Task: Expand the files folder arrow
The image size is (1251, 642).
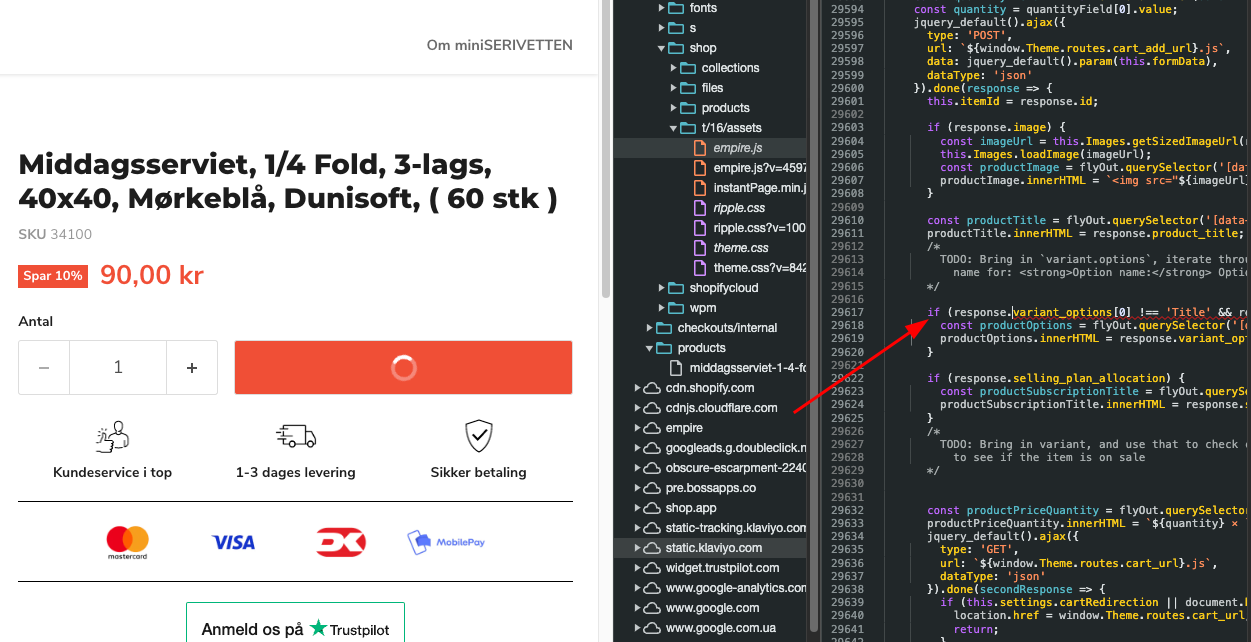Action: (x=674, y=88)
